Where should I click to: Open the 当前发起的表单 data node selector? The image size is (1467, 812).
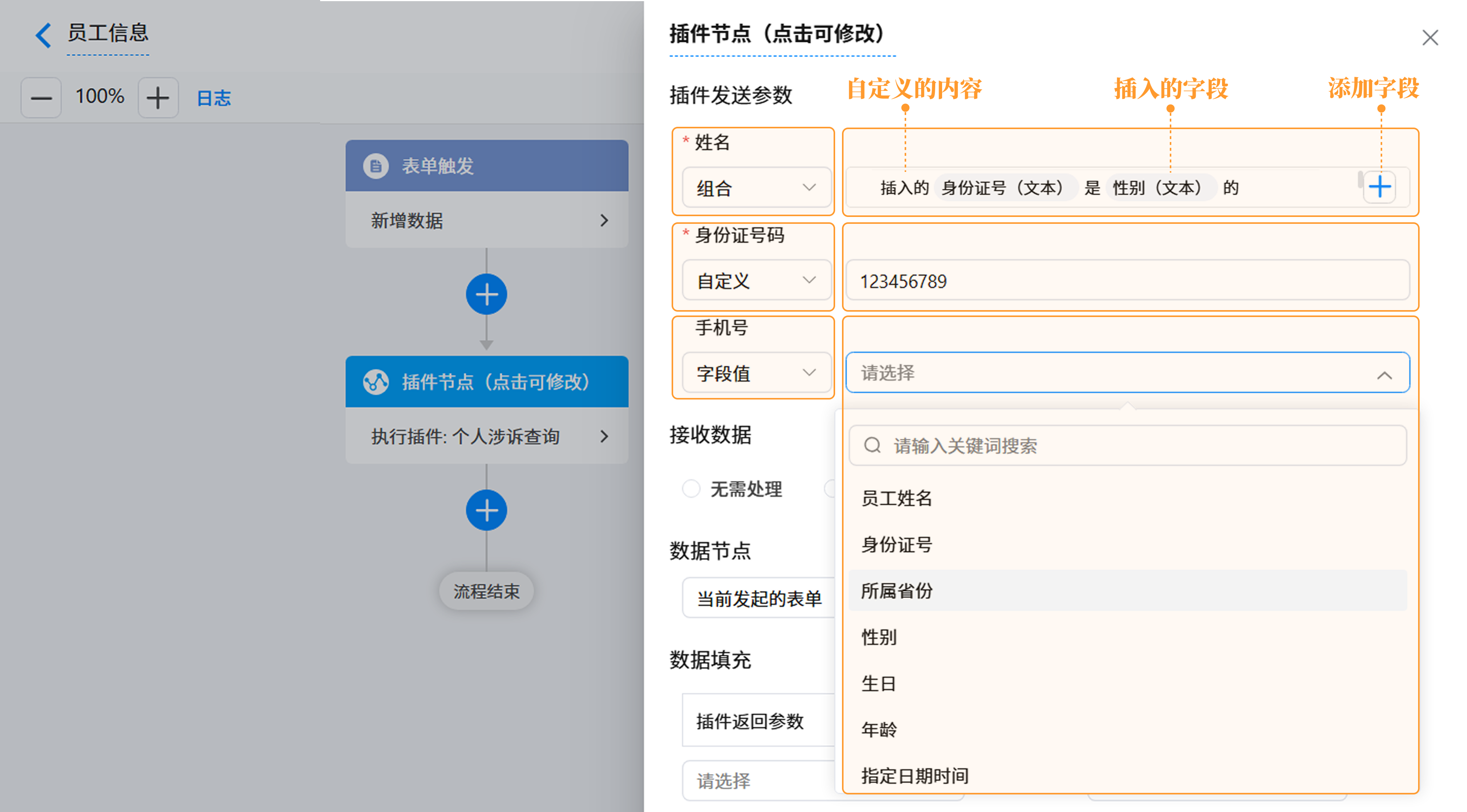click(759, 598)
